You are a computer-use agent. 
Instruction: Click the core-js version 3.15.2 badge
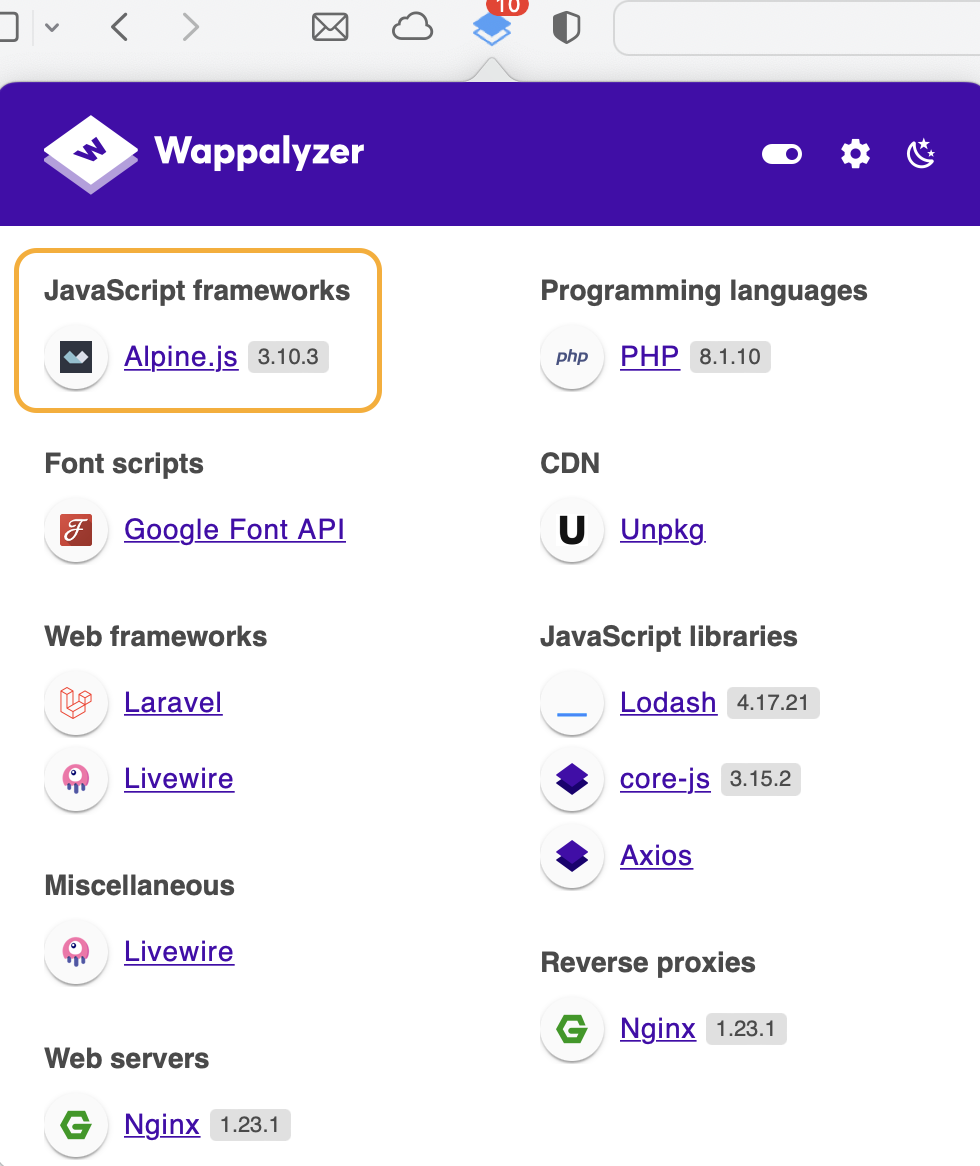(760, 779)
